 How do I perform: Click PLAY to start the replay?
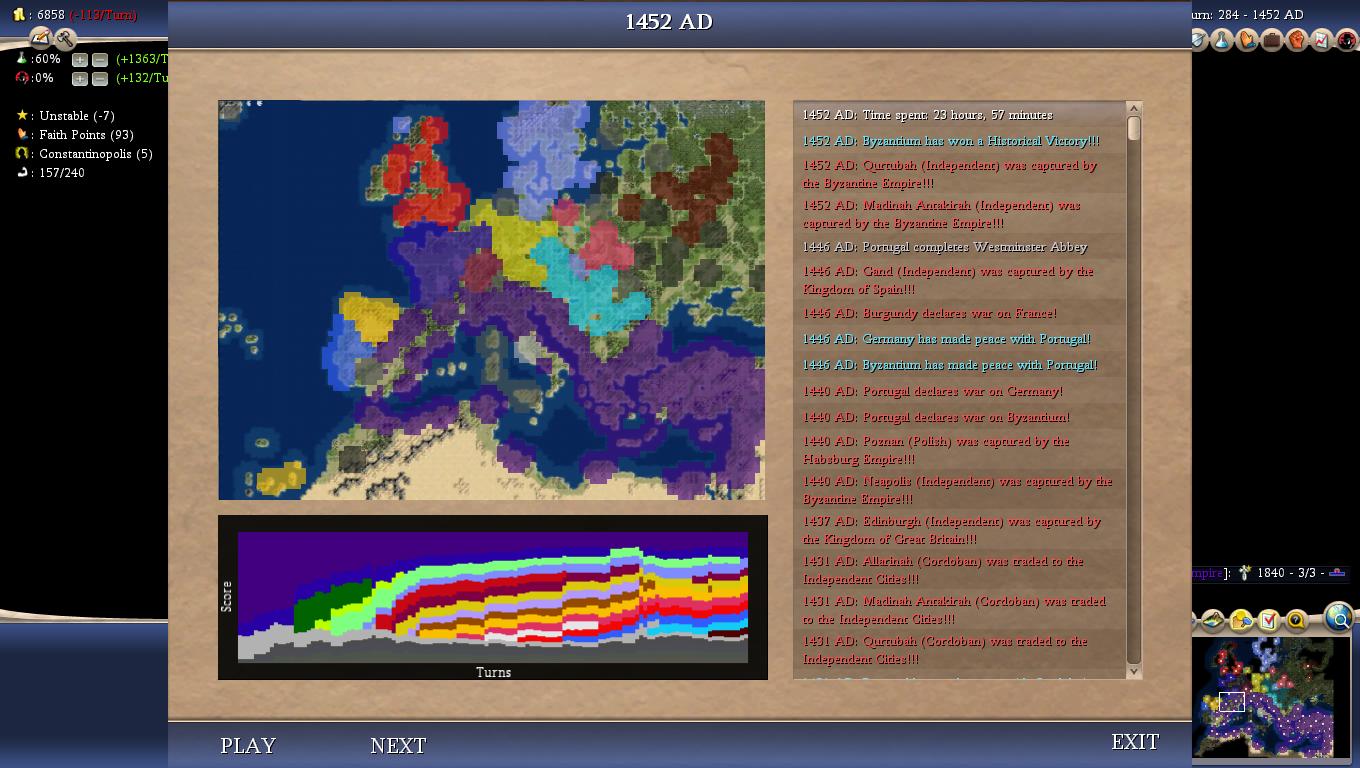pos(248,745)
